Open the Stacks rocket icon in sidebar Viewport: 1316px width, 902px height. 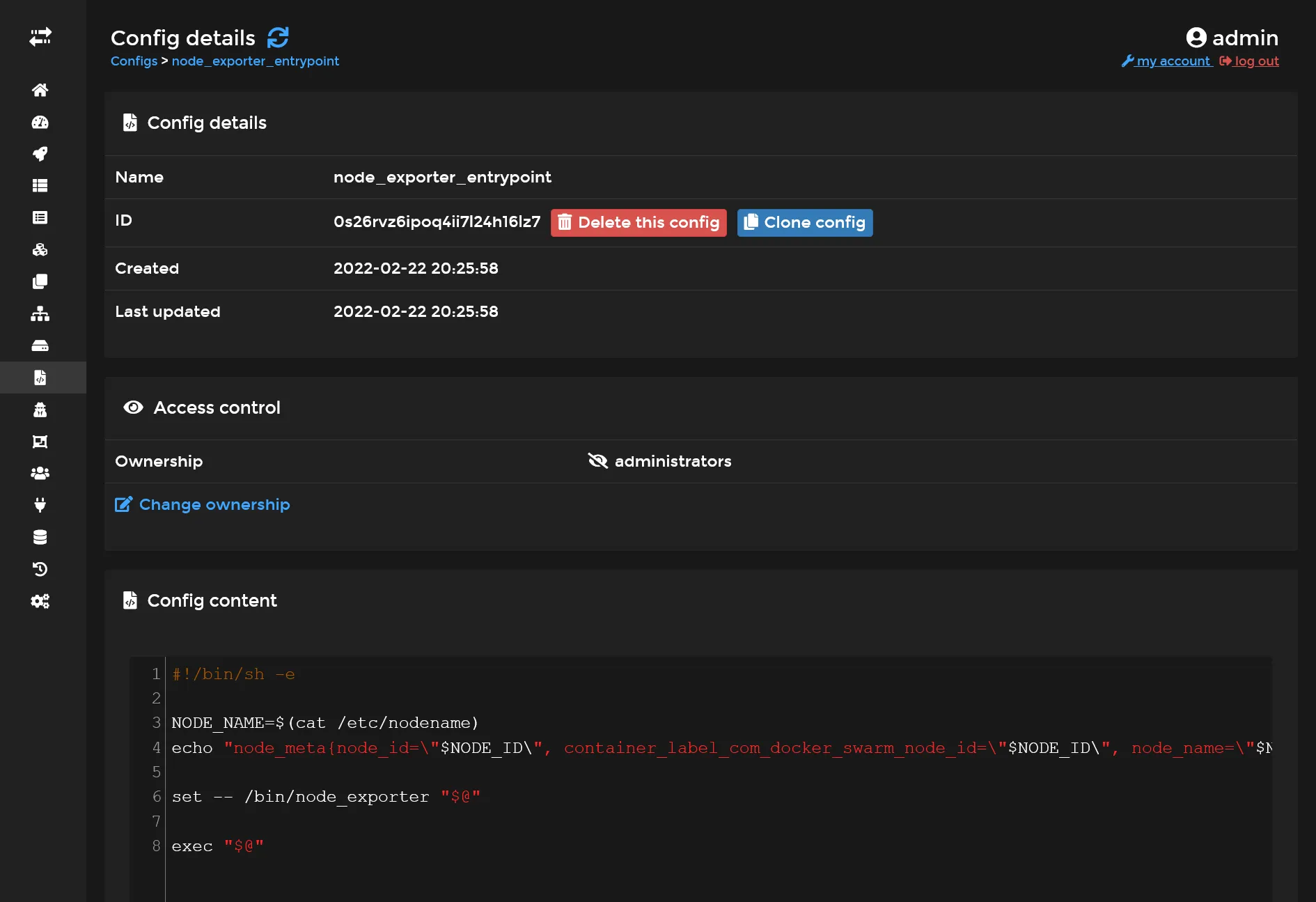pyautogui.click(x=41, y=154)
